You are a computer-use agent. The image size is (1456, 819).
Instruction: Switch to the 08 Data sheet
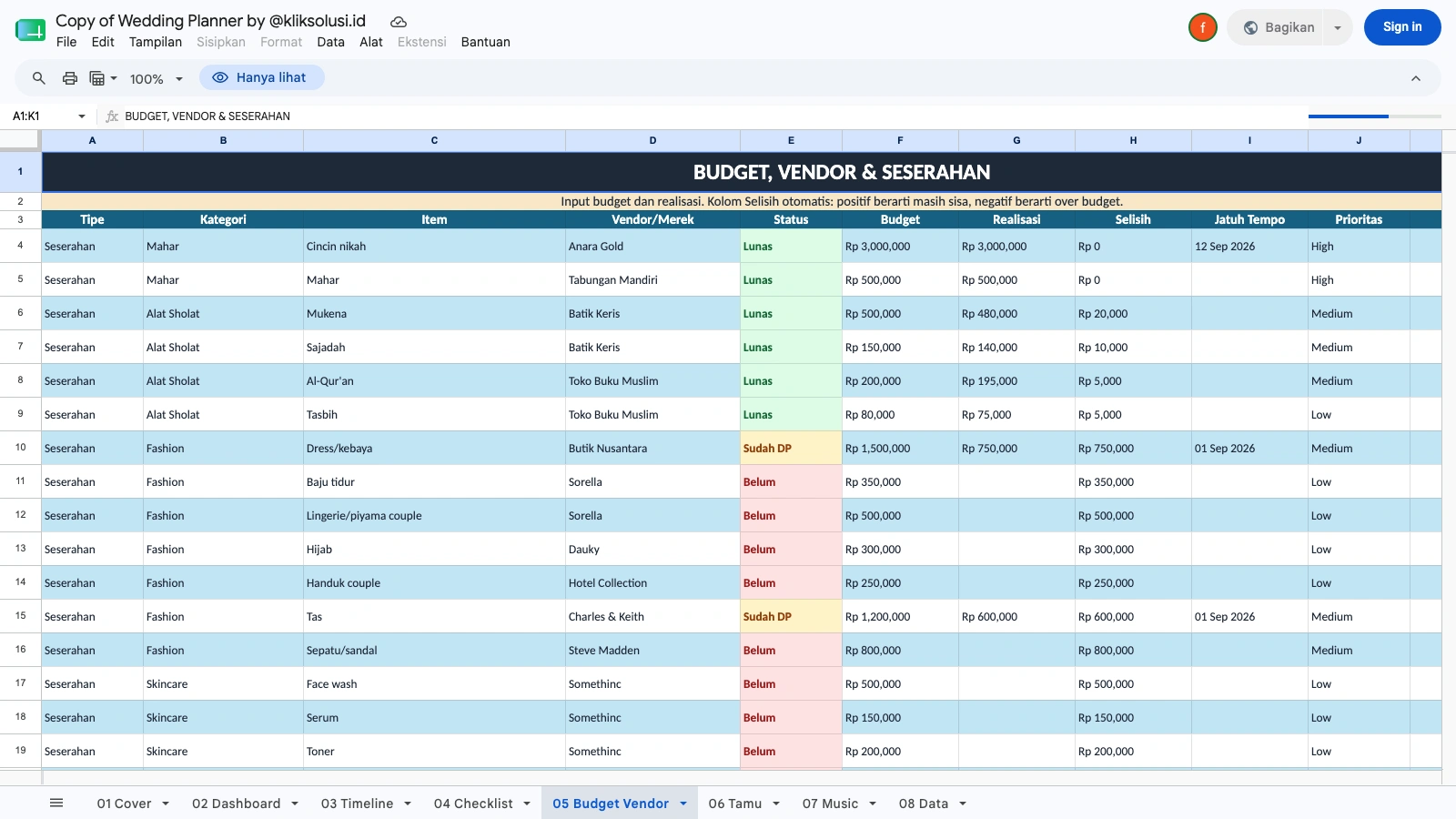[924, 804]
